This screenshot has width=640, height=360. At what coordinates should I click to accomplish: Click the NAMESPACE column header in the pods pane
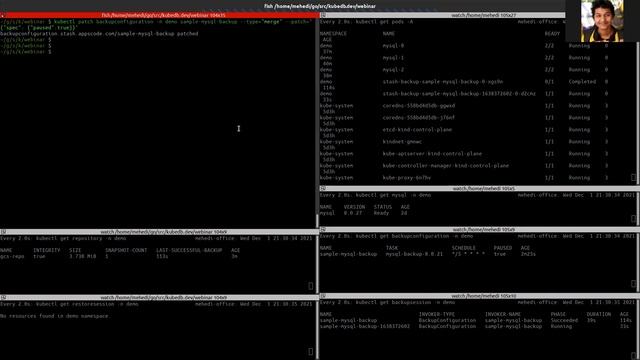pyautogui.click(x=333, y=34)
